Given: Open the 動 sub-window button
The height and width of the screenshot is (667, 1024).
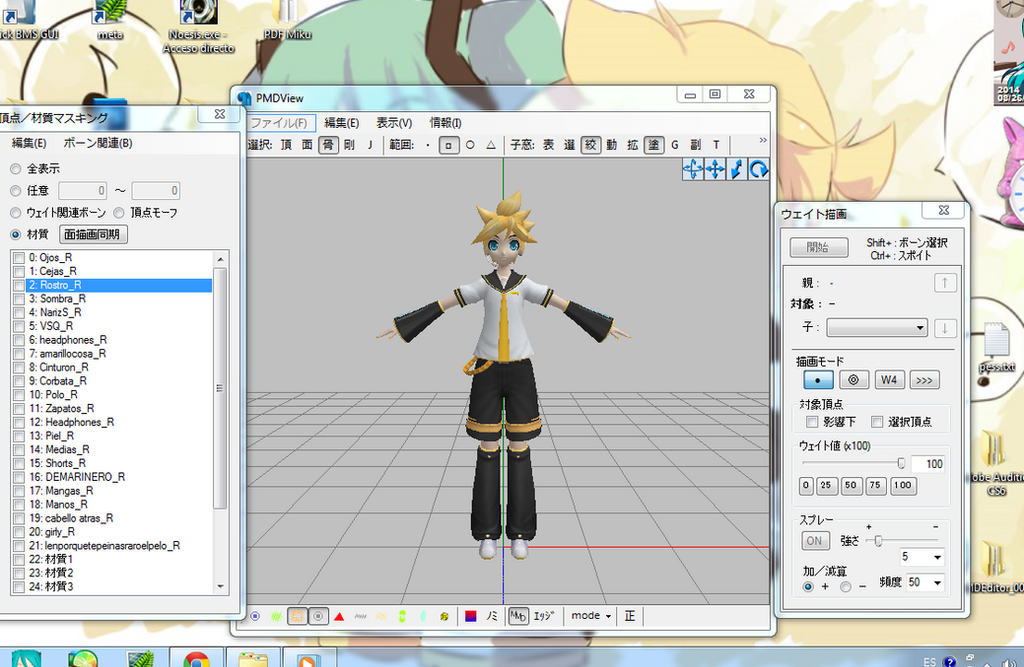Looking at the screenshot, I should click(x=611, y=145).
